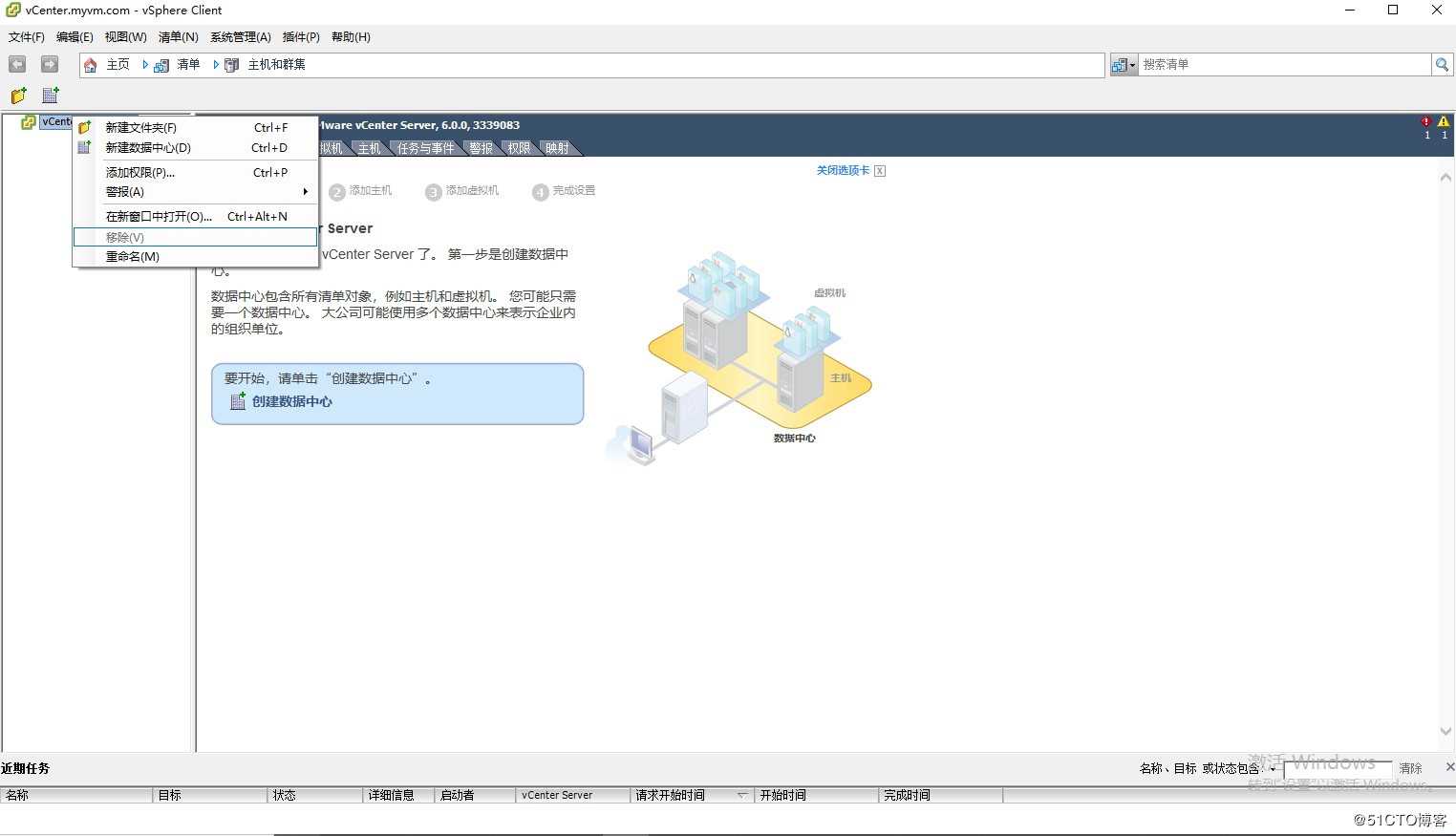Click the red alert count icon
This screenshot has height=836, width=1456.
[1426, 122]
